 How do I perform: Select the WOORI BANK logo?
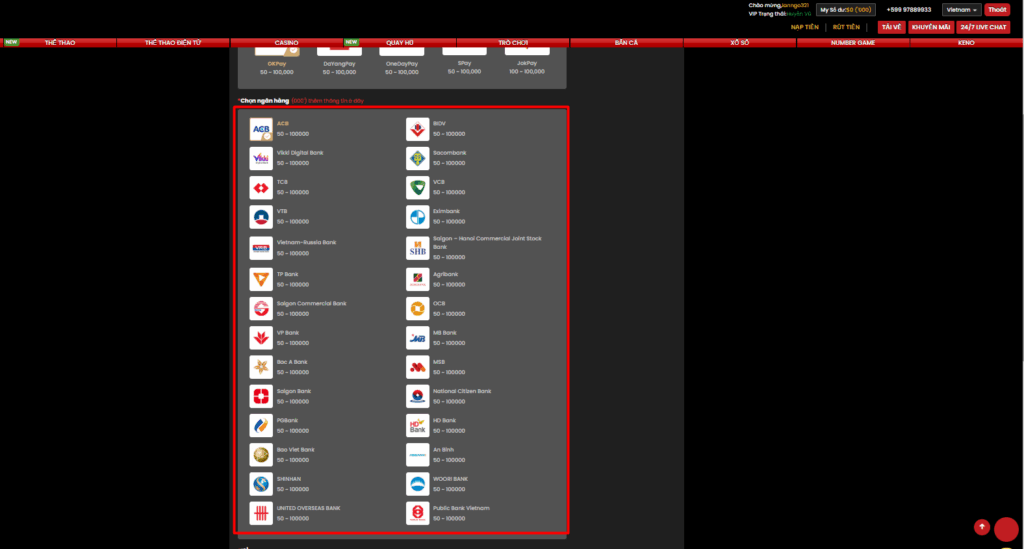pos(417,484)
